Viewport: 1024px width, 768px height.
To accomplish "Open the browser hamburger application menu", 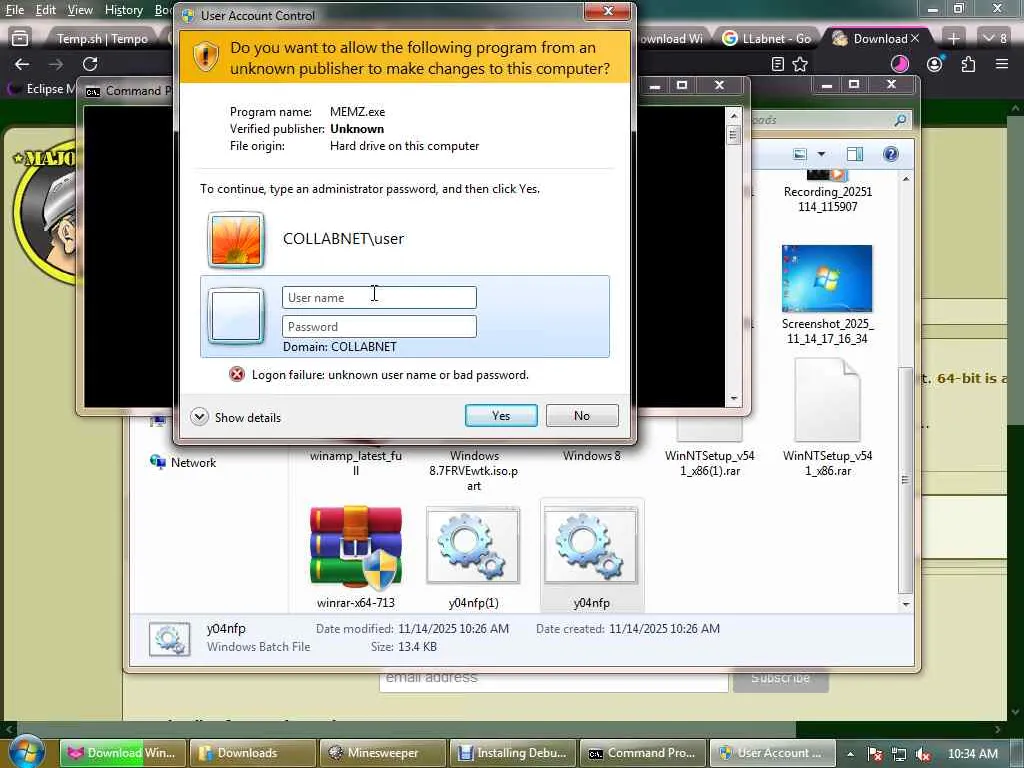I will (x=1002, y=64).
